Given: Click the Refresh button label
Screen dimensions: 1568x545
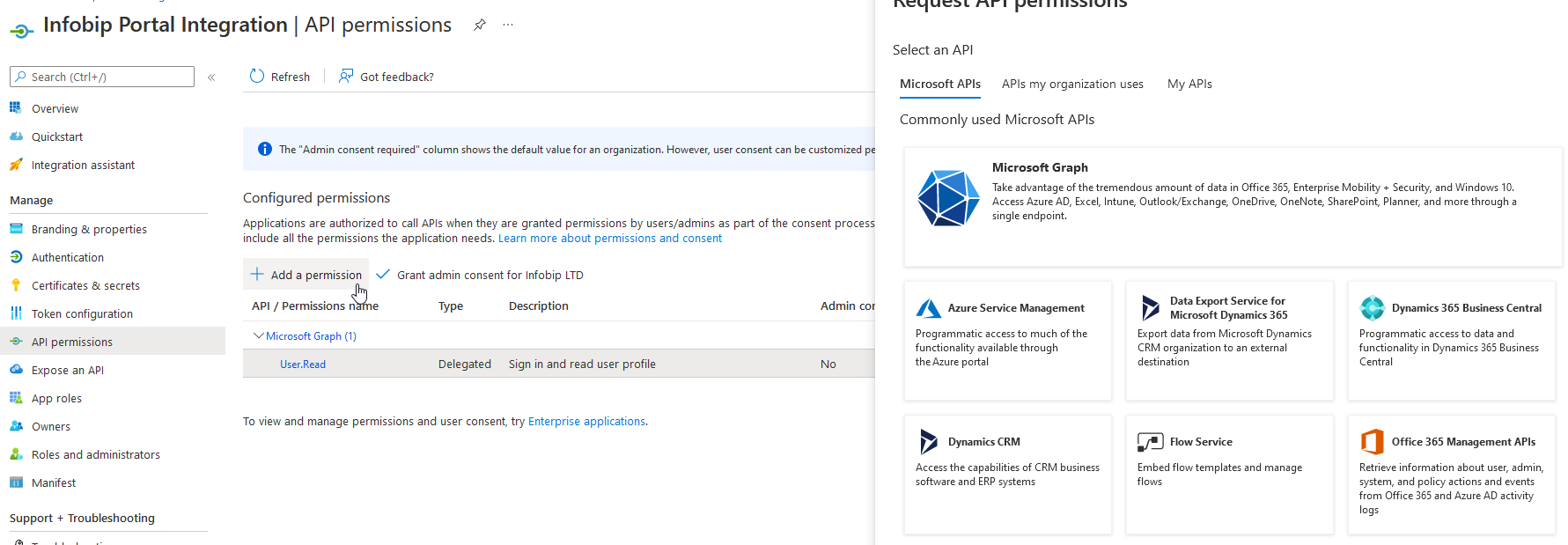Looking at the screenshot, I should click(x=291, y=77).
